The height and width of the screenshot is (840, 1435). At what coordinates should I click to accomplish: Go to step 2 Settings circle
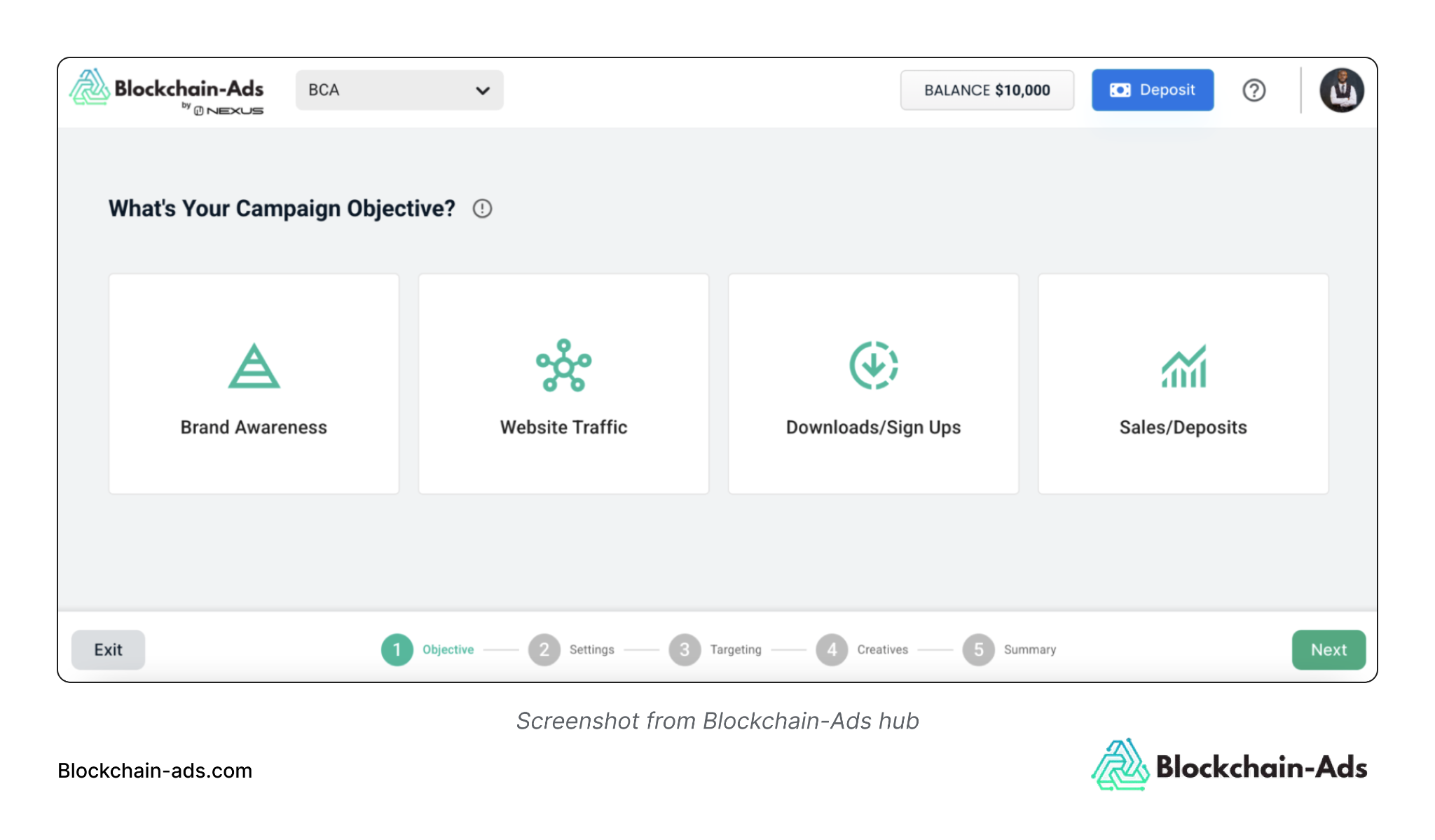544,649
